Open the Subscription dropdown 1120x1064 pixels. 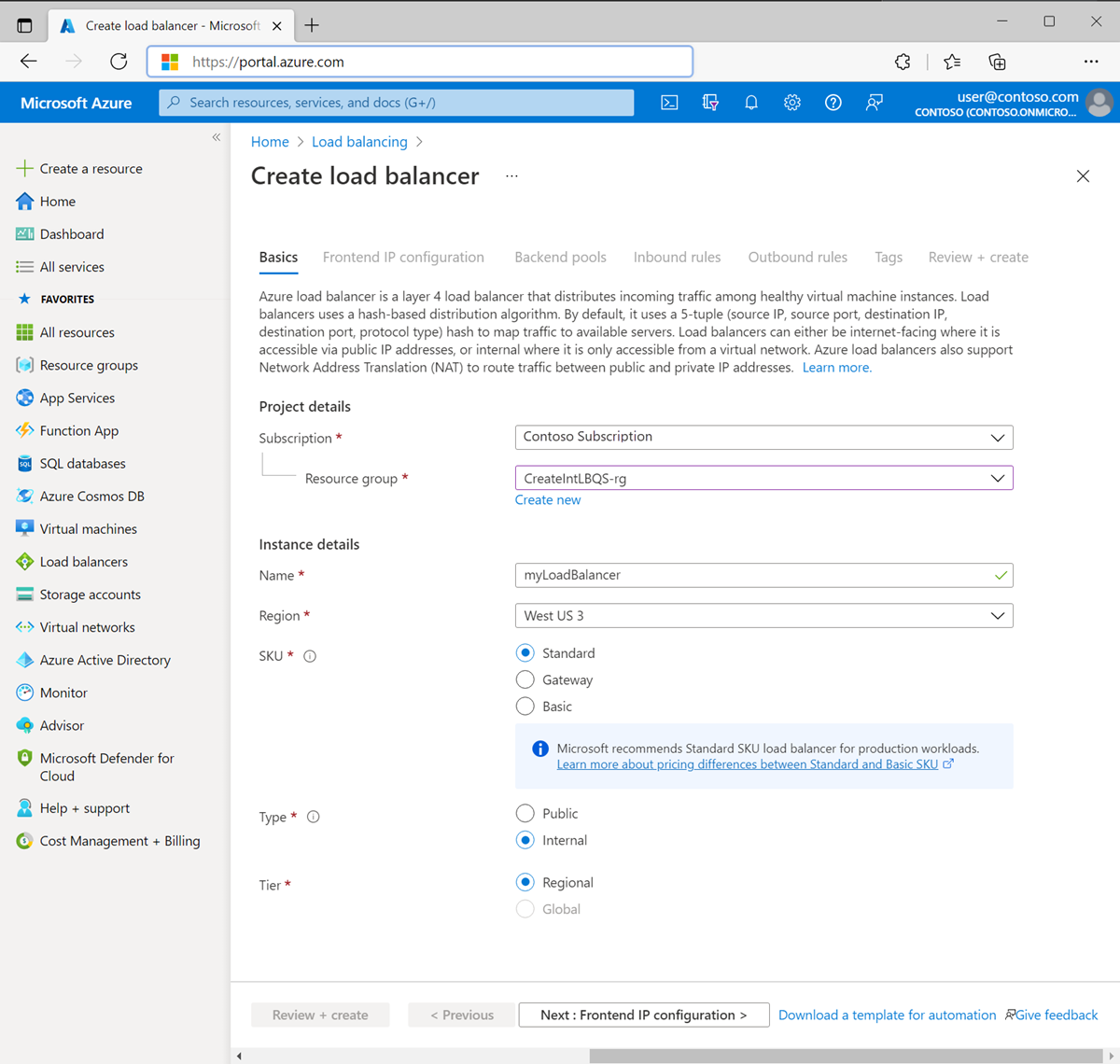pyautogui.click(x=763, y=437)
